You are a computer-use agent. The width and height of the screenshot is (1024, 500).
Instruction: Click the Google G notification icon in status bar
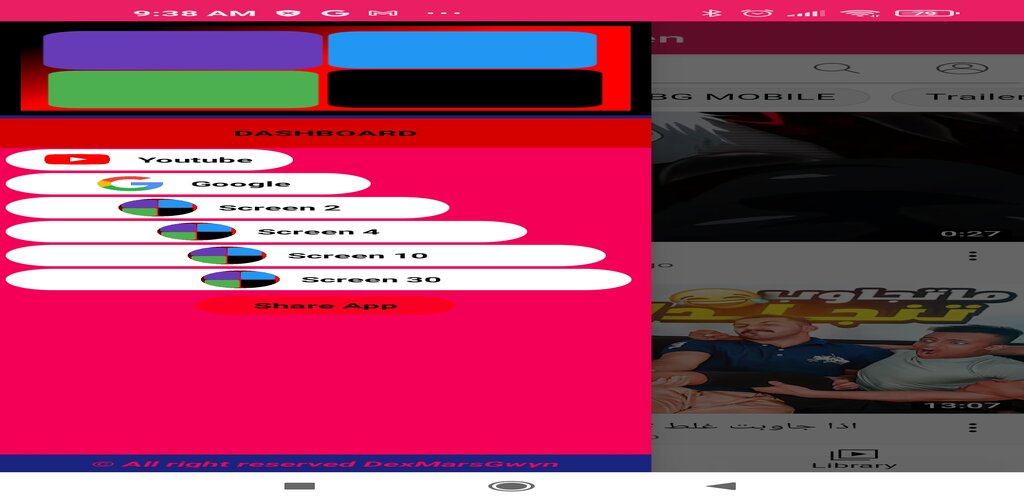335,12
